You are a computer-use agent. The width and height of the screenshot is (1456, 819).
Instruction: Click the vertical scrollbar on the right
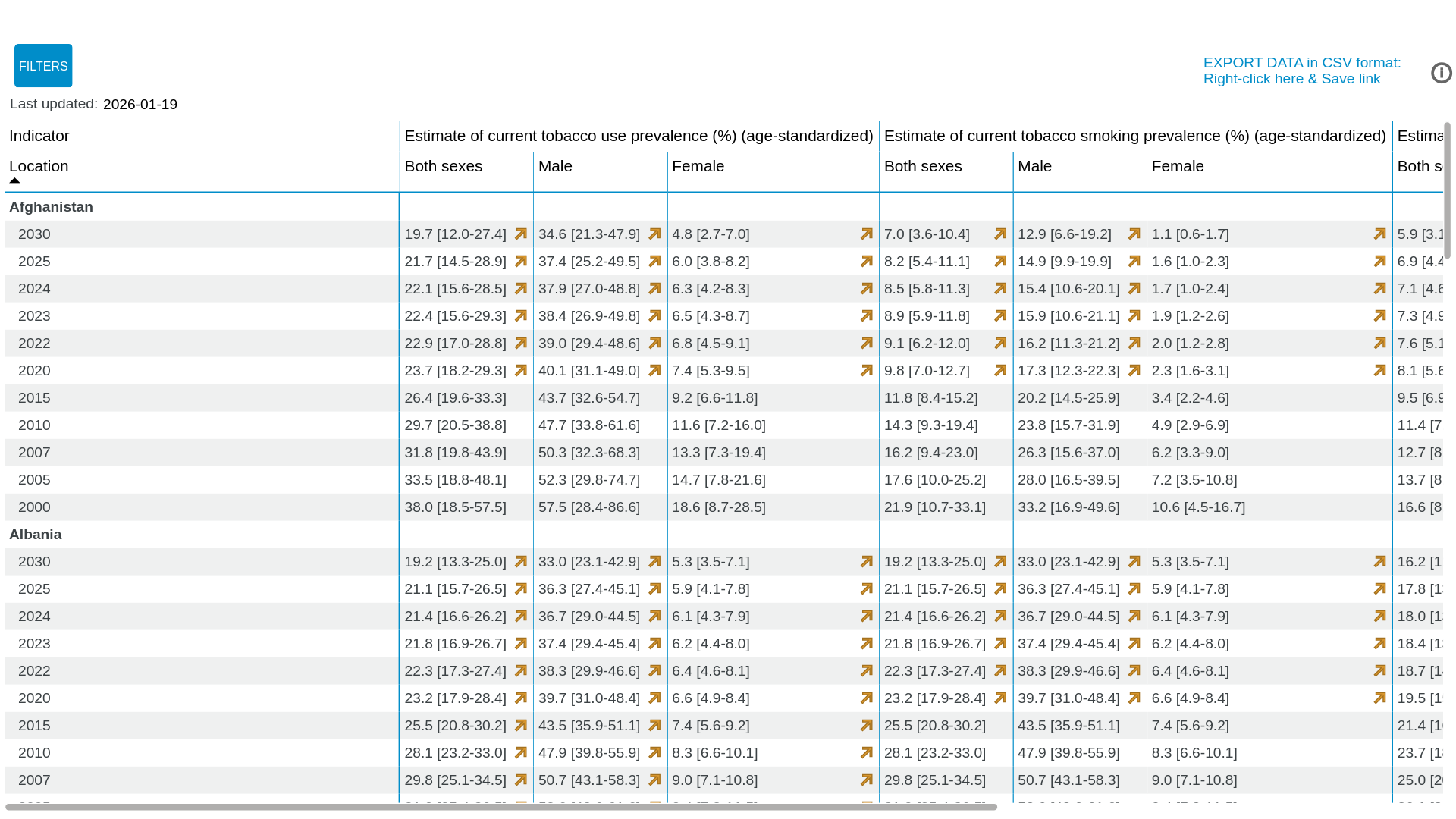click(x=1447, y=190)
